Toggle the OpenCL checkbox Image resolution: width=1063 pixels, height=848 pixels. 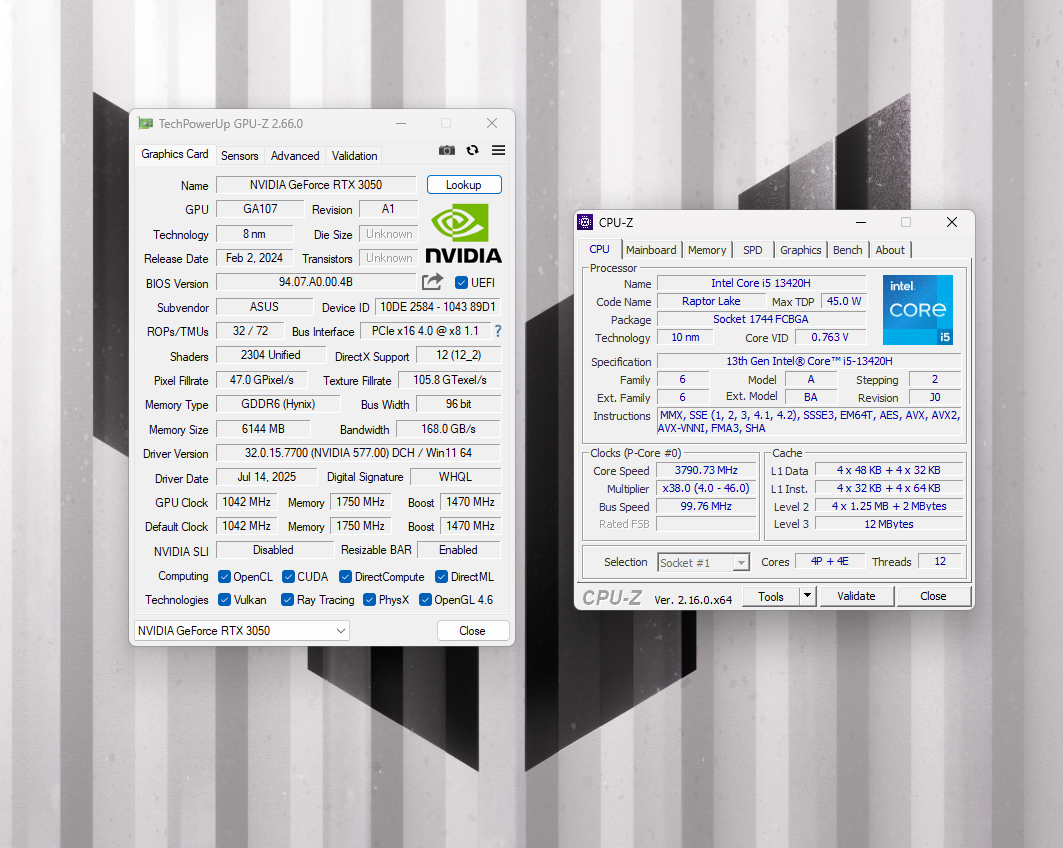[x=224, y=576]
